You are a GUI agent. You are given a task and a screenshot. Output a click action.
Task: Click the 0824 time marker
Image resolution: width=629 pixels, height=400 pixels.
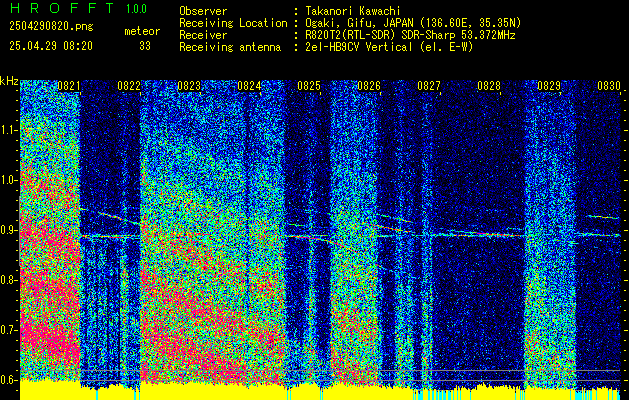pyautogui.click(x=249, y=85)
